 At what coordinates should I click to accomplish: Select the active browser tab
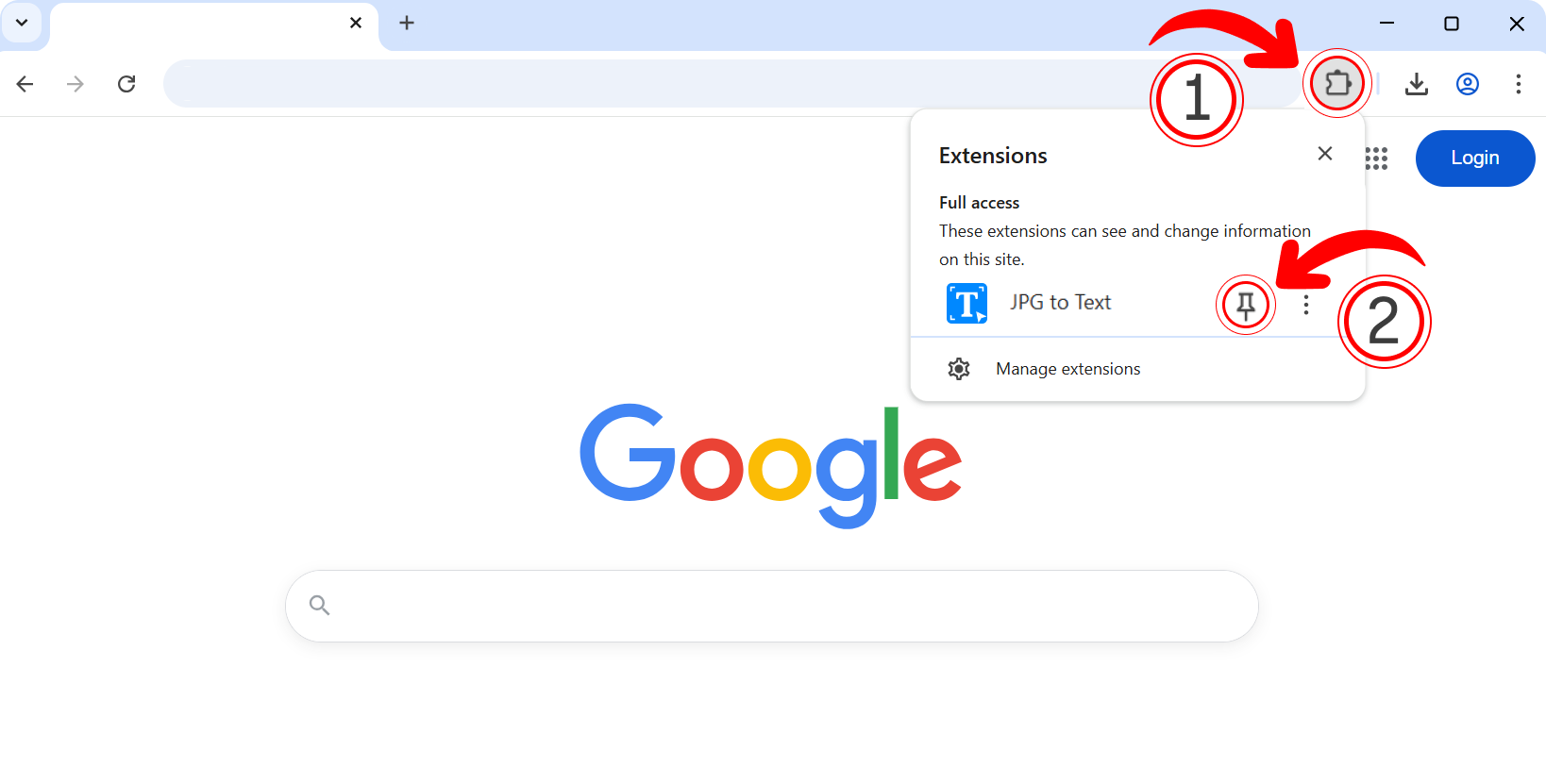pos(214,25)
